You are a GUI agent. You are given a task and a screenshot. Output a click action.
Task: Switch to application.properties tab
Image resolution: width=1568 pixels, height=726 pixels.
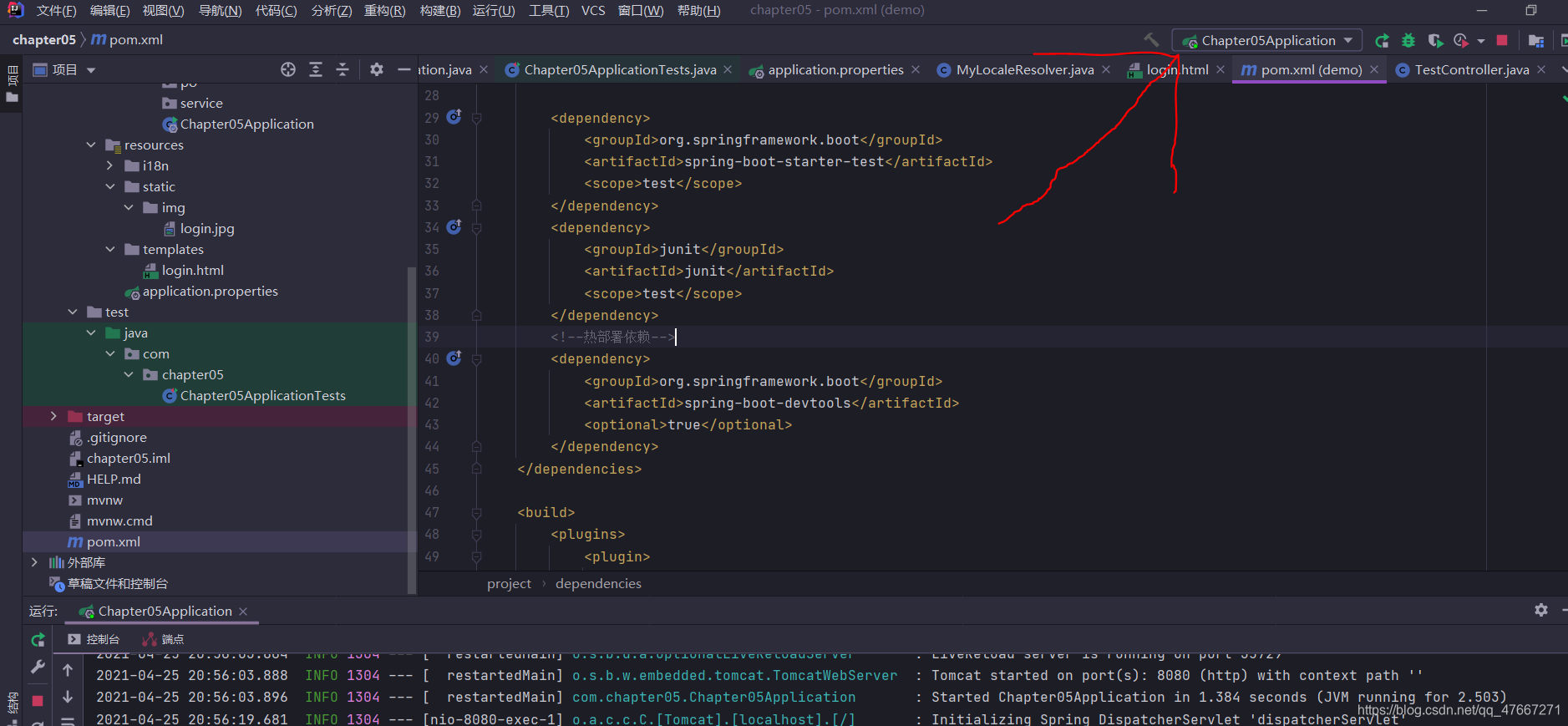[x=835, y=70]
